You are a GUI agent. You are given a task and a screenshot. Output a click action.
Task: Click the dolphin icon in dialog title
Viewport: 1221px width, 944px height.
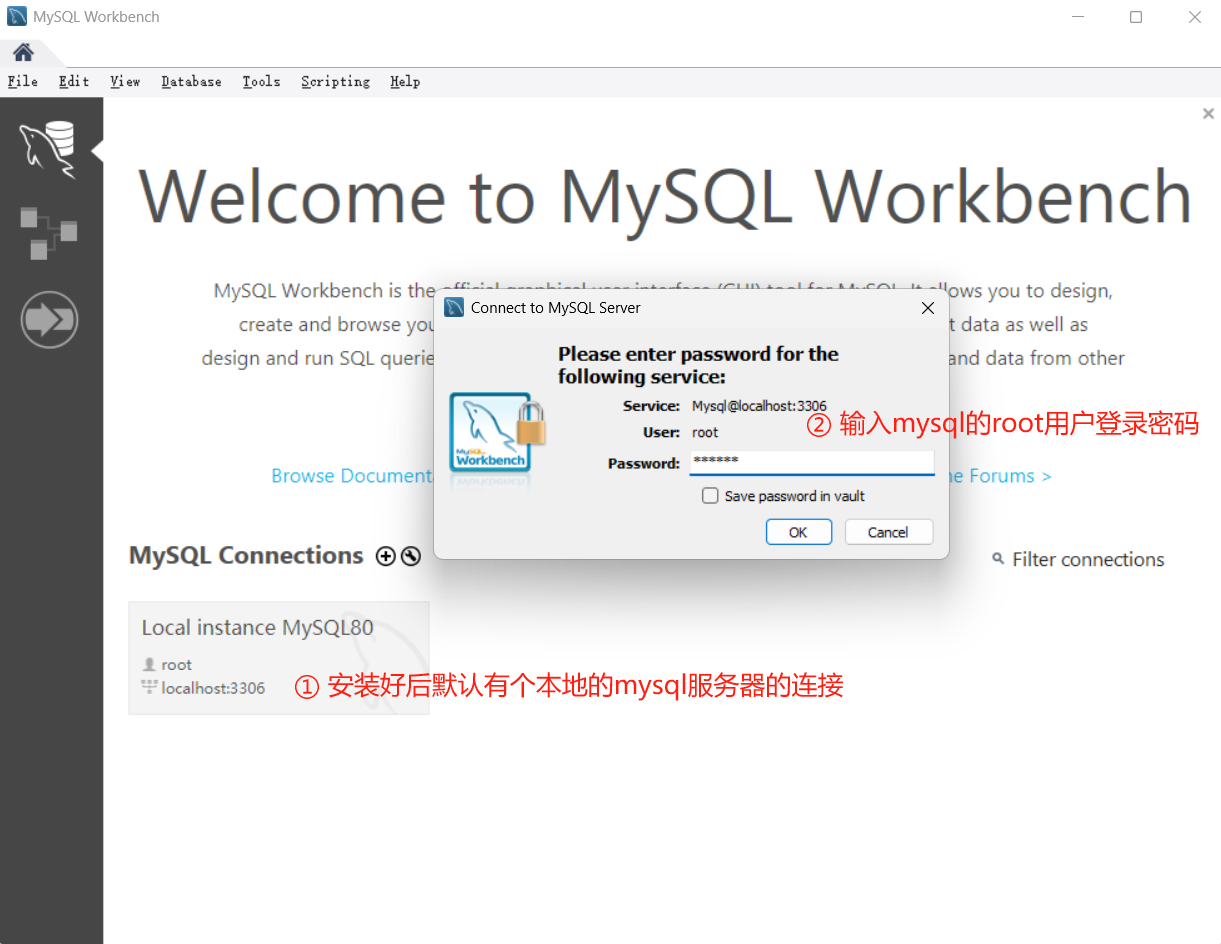point(455,308)
